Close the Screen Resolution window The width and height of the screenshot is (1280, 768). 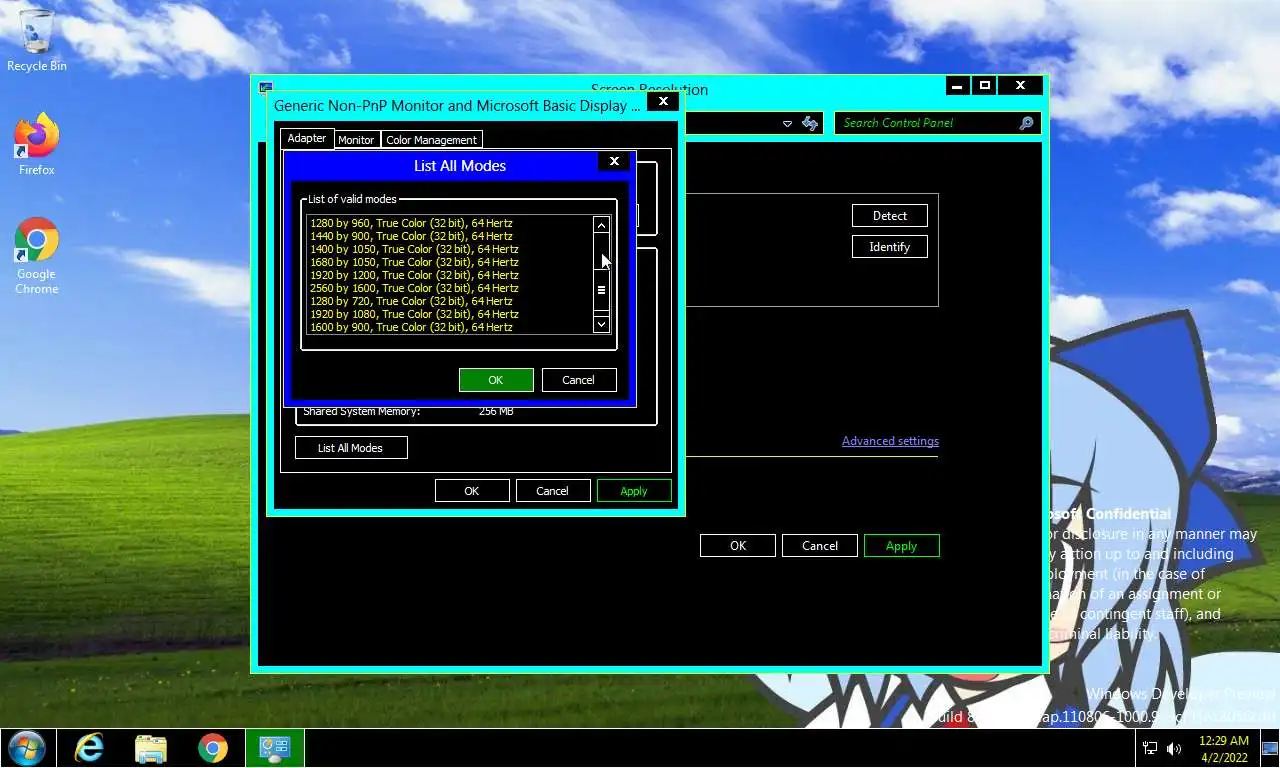(1020, 86)
